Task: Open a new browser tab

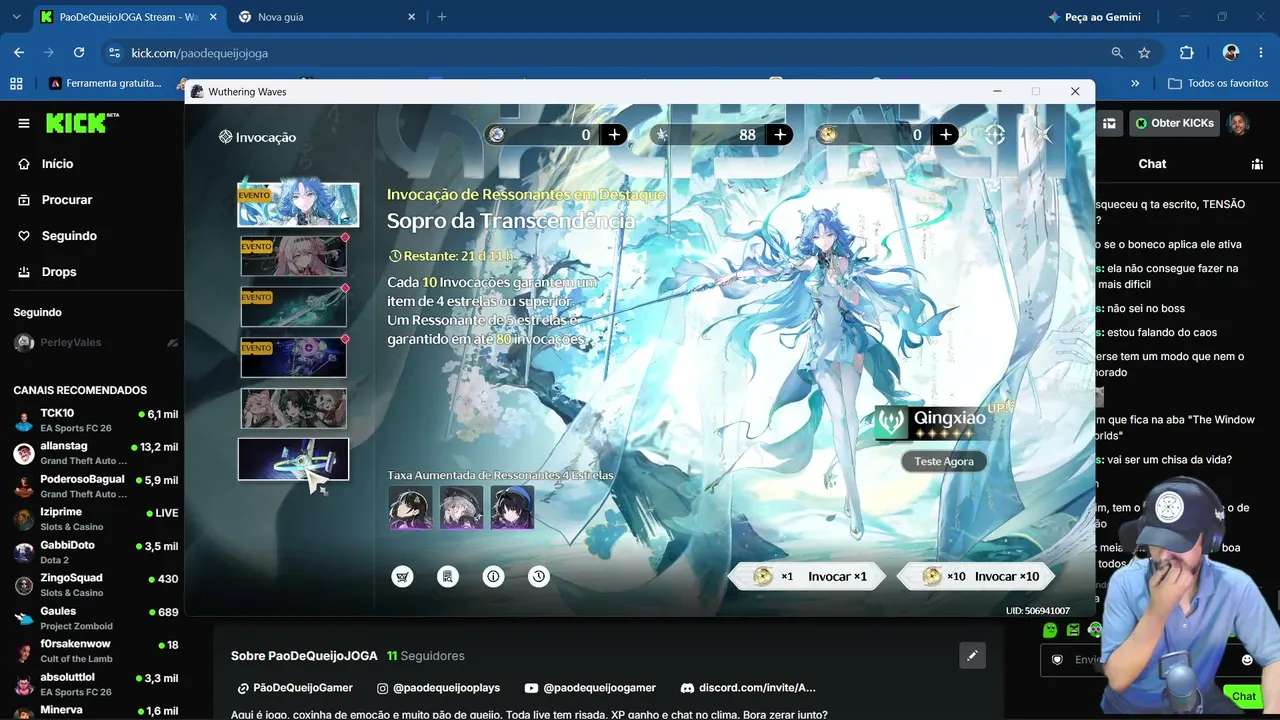Action: click(442, 17)
